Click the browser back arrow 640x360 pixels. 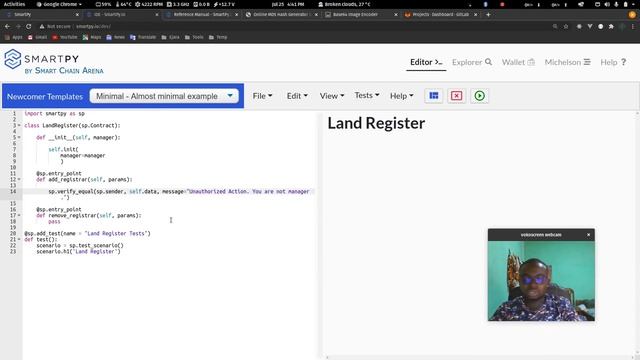coord(7,26)
